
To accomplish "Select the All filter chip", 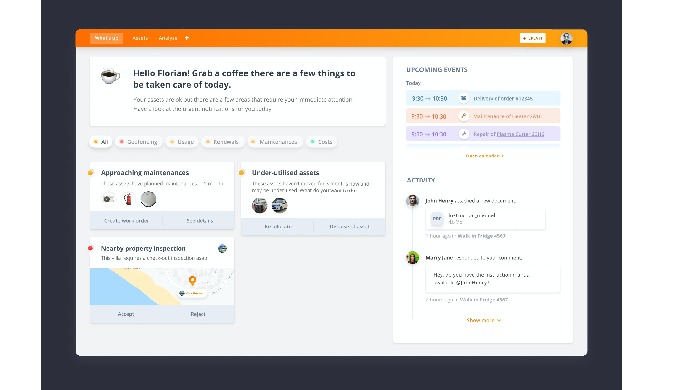I will (x=101, y=142).
